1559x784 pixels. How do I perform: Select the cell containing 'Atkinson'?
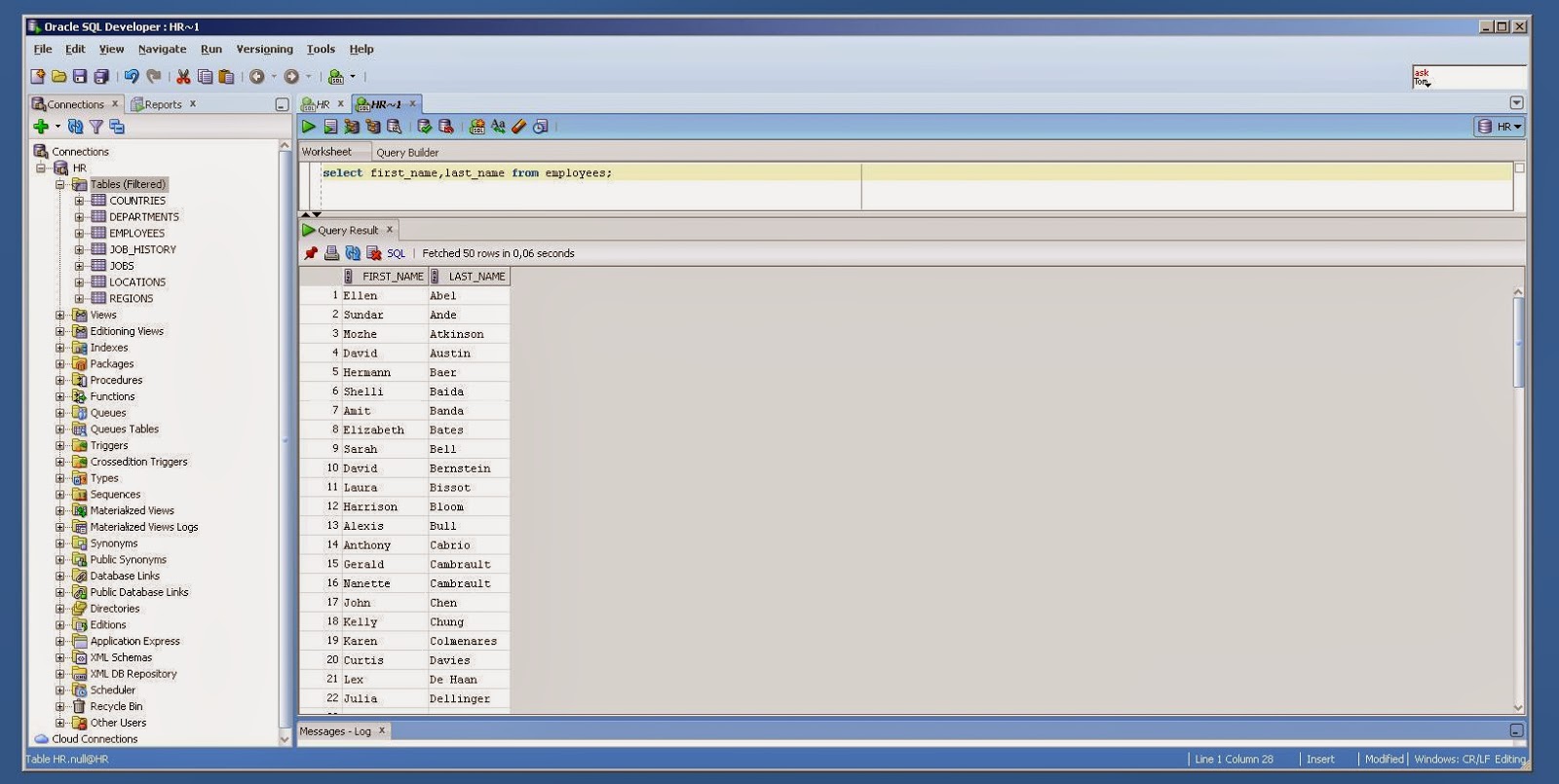tap(469, 334)
